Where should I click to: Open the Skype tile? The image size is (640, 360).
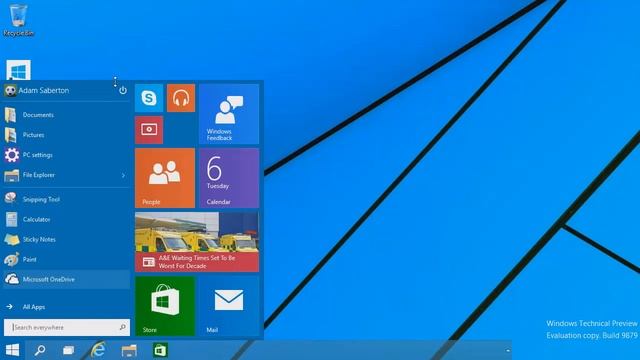tap(149, 98)
